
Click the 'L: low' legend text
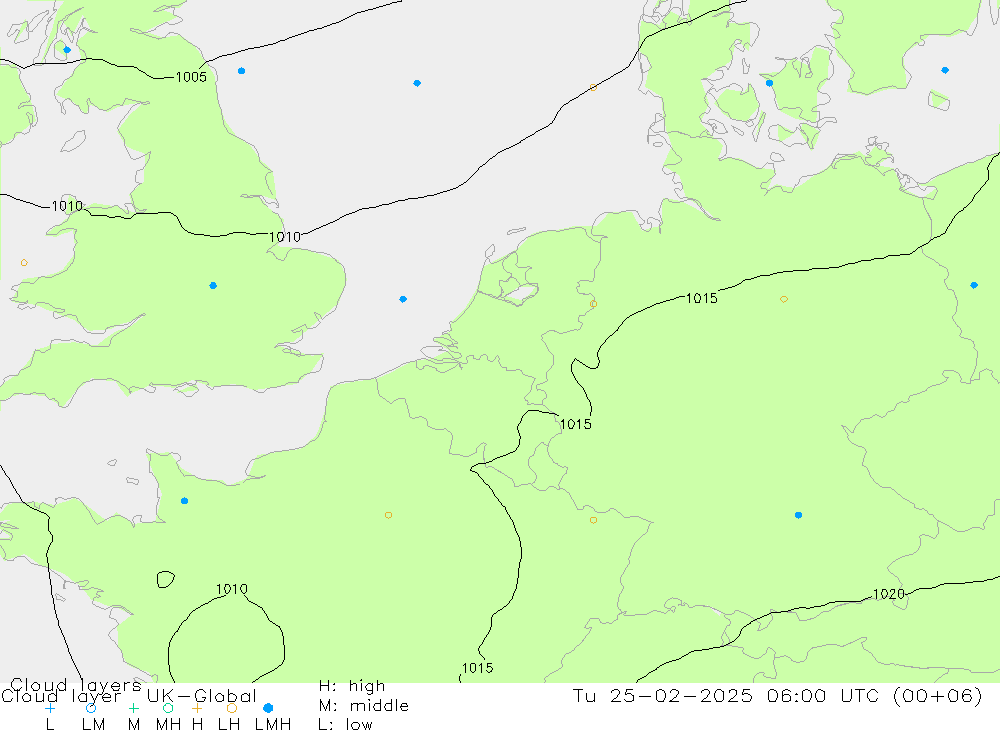click(x=345, y=725)
